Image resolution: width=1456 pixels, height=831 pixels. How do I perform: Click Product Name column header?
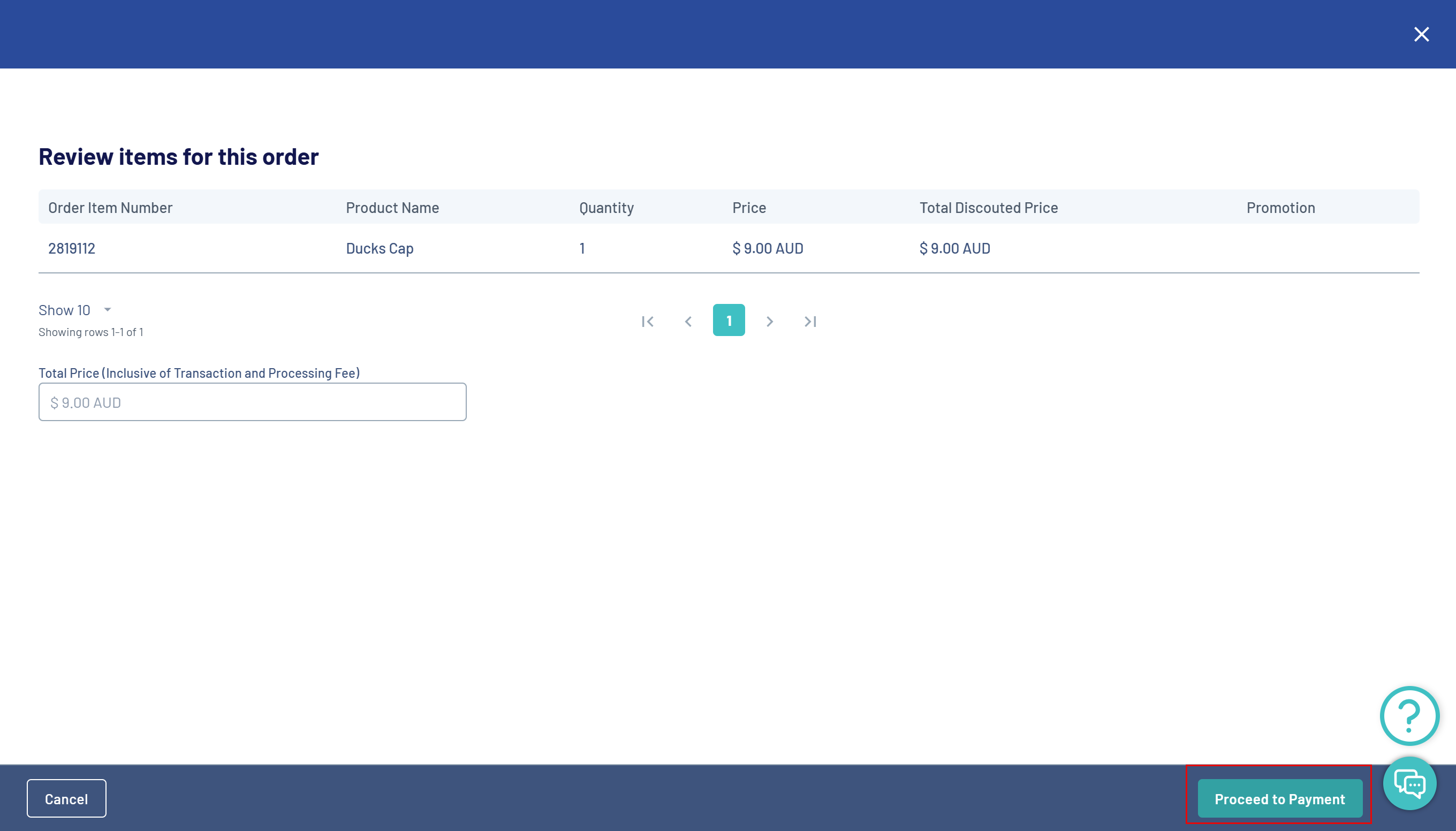[392, 208]
